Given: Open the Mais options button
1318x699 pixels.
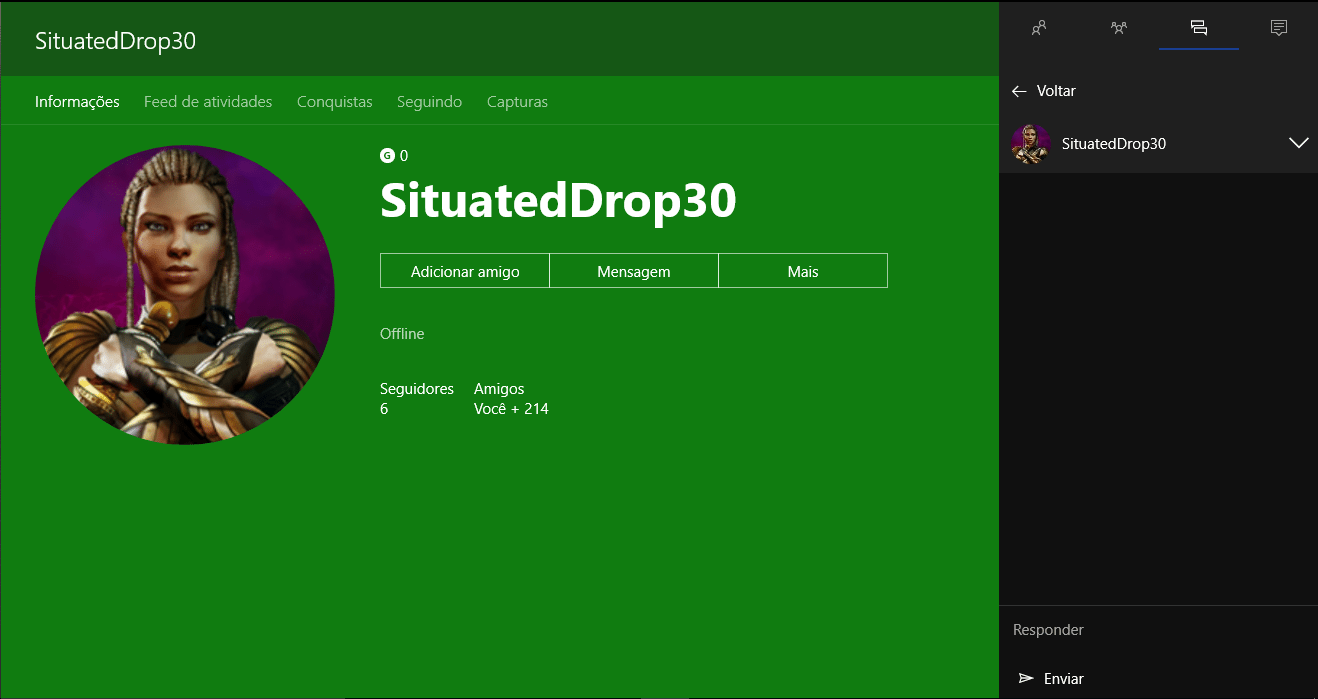Looking at the screenshot, I should (x=803, y=271).
